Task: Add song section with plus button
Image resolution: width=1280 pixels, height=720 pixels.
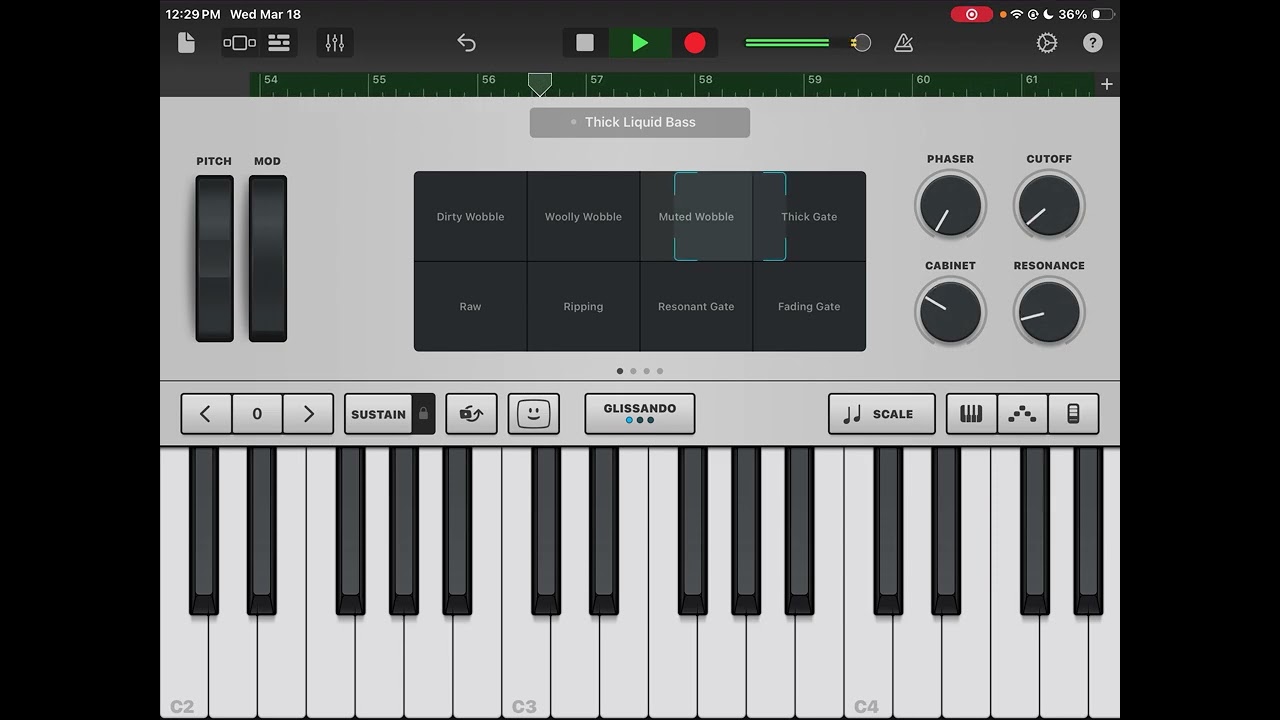Action: 1107,84
